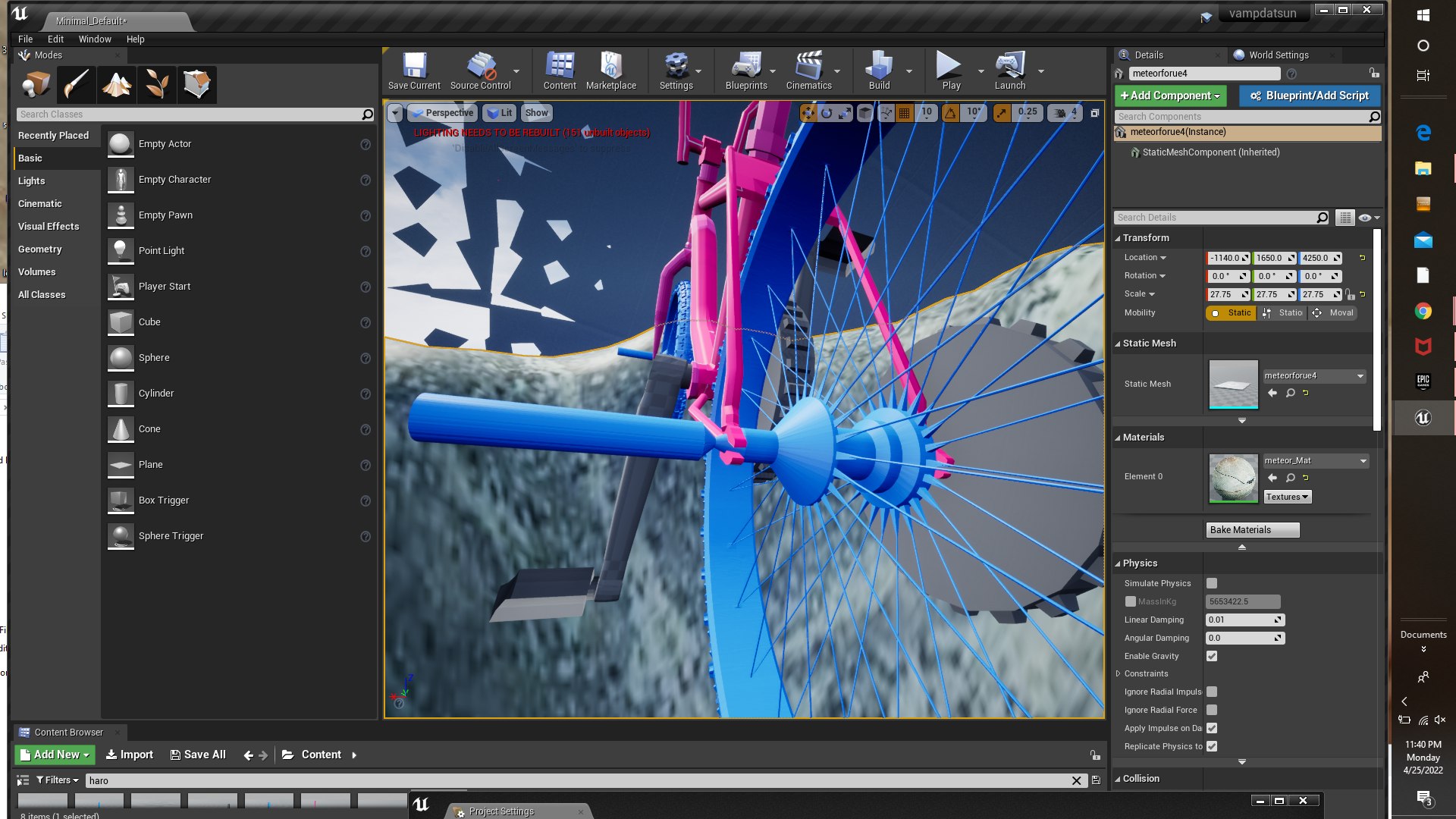Select Geometry Editing mode cube icon
This screenshot has width=1456, height=819.
[197, 84]
